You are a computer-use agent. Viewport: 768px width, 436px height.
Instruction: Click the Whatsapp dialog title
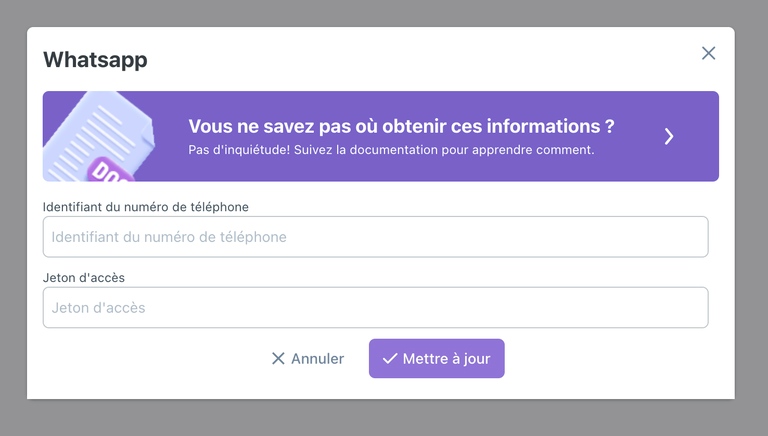[95, 60]
